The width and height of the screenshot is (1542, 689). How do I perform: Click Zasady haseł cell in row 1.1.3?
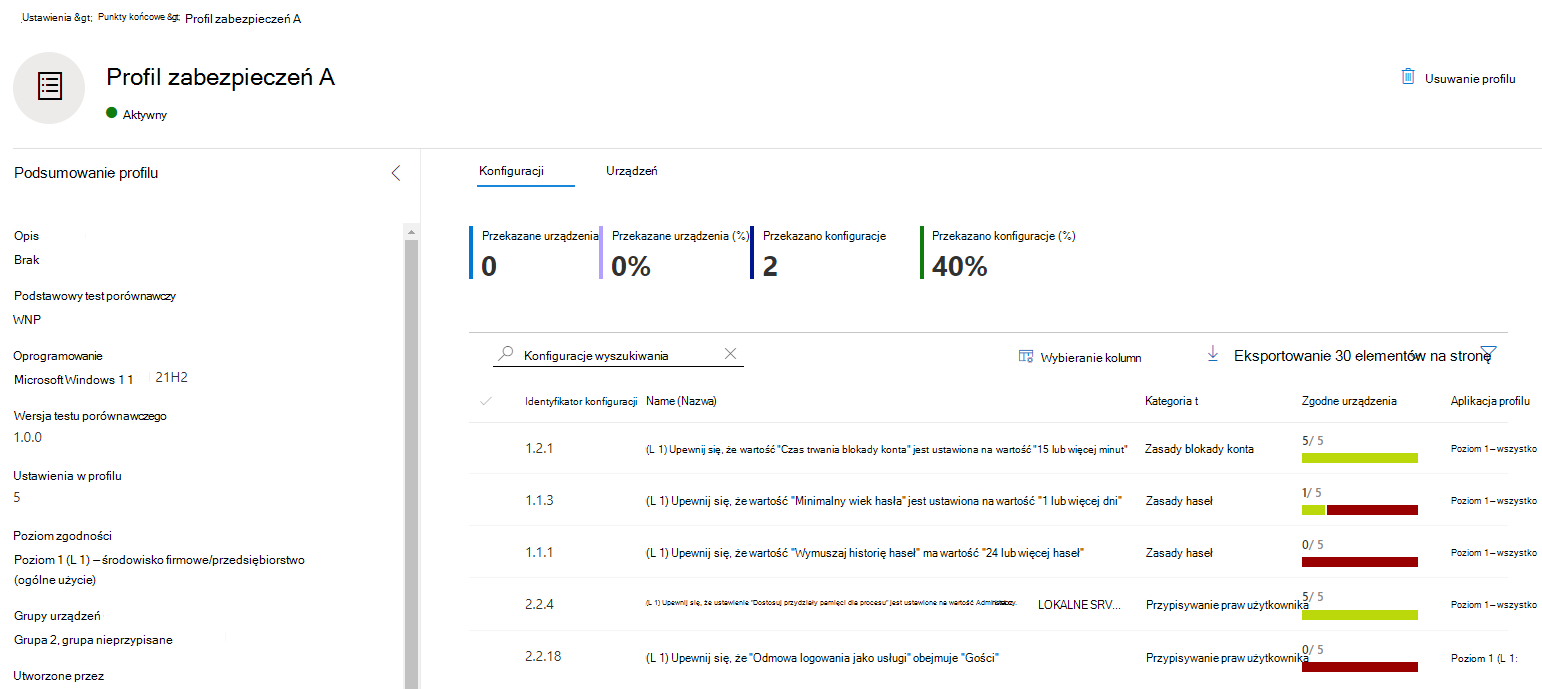coord(1178,501)
